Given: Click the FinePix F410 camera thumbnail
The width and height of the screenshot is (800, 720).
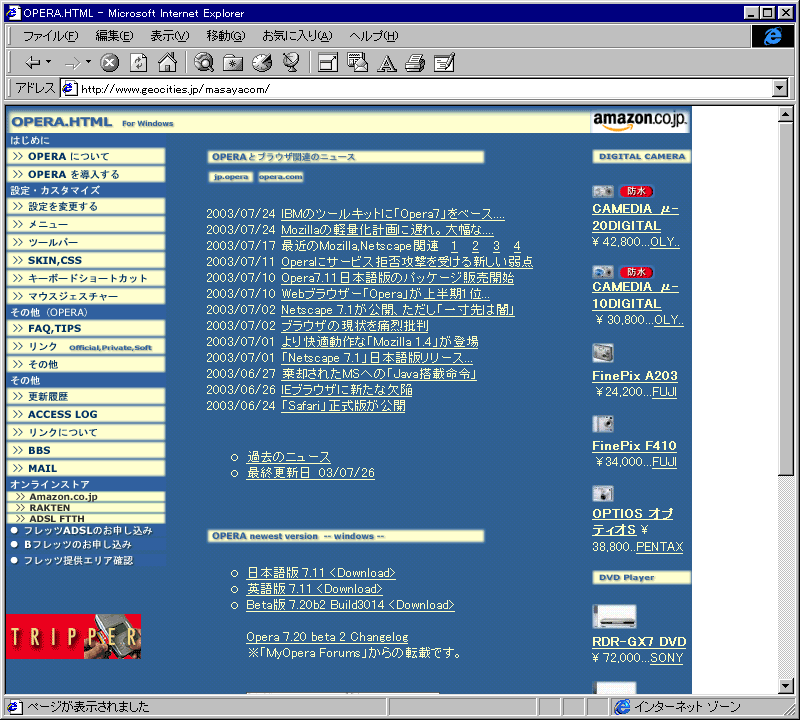Looking at the screenshot, I should (x=603, y=424).
